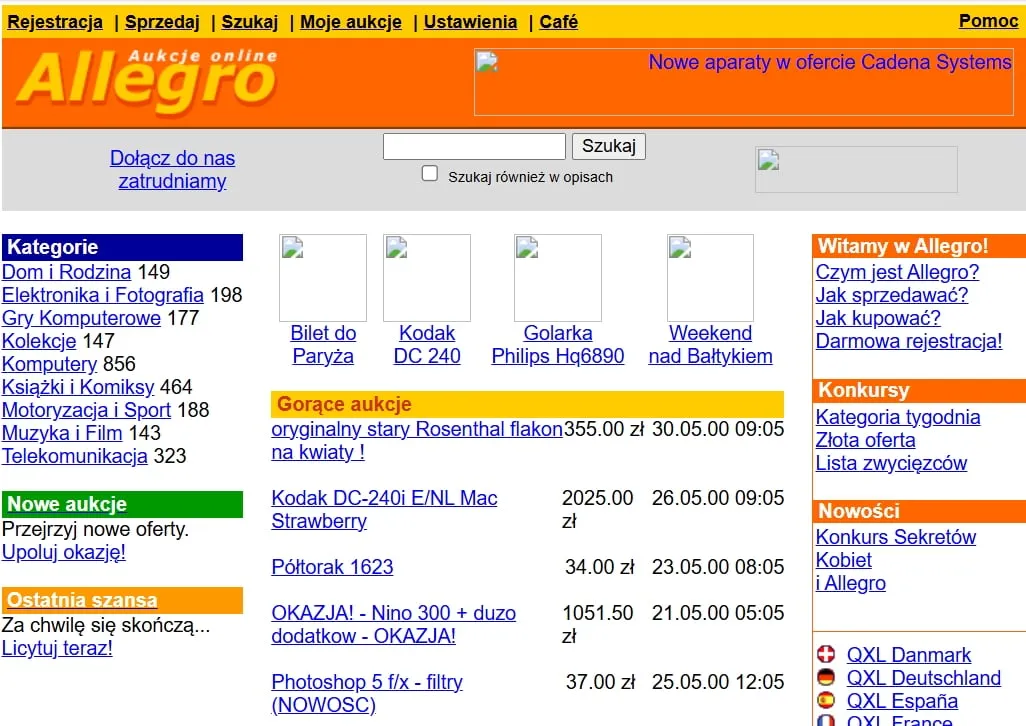
Task: Click the Kodak DC 240 thumbnail image
Action: [426, 278]
